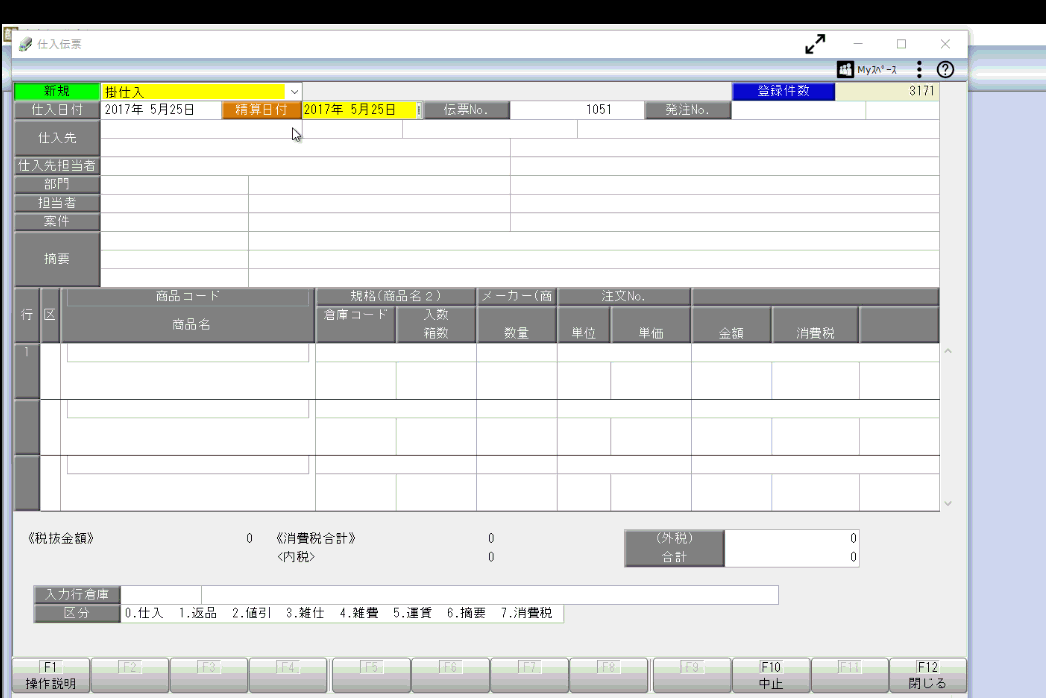
Task: Expand the 掛仕入 transaction type dropdown
Action: (x=294, y=92)
